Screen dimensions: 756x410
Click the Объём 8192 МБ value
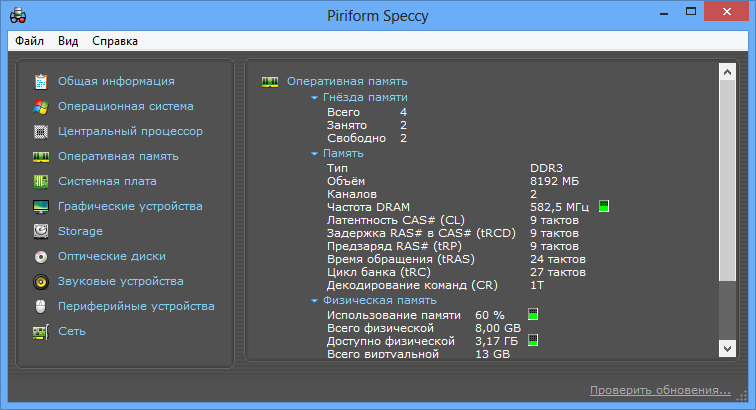pos(554,181)
